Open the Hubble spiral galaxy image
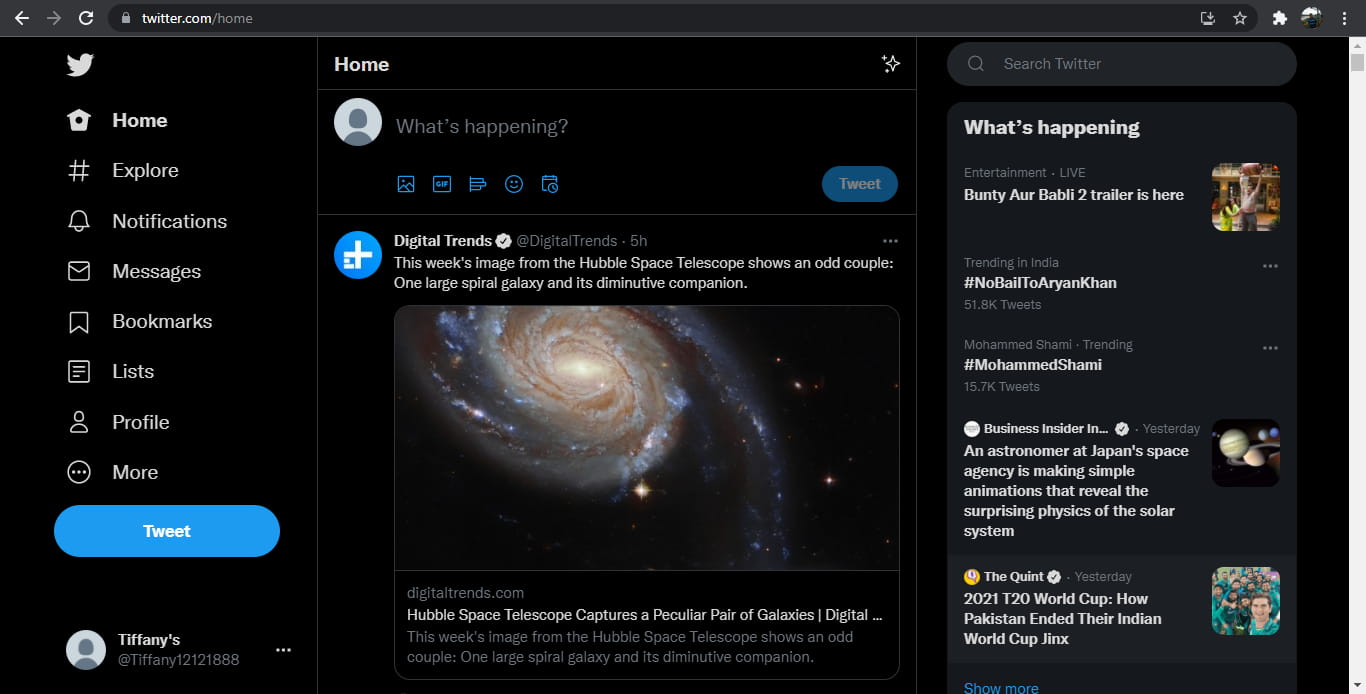Viewport: 1366px width, 694px height. tap(647, 438)
